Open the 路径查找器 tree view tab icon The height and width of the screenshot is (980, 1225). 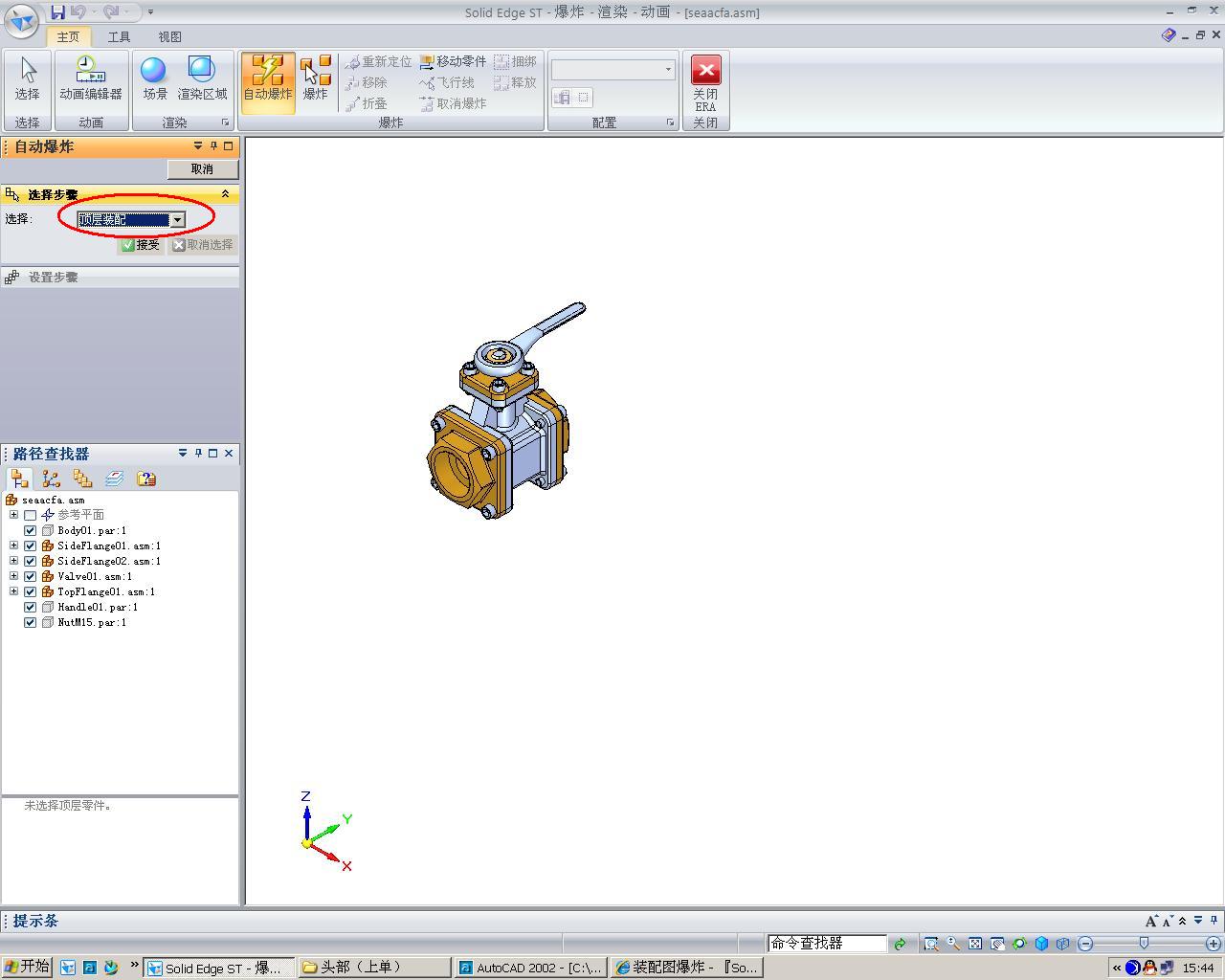(19, 479)
